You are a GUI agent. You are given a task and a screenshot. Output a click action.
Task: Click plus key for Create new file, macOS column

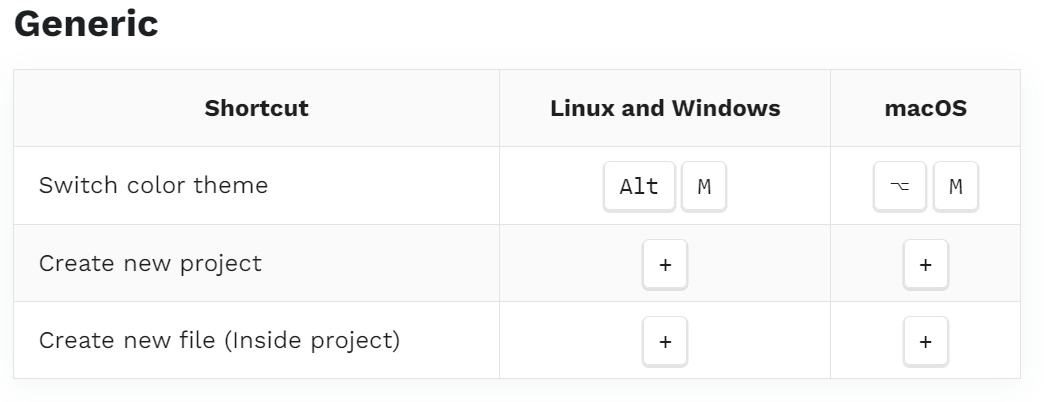pos(925,341)
